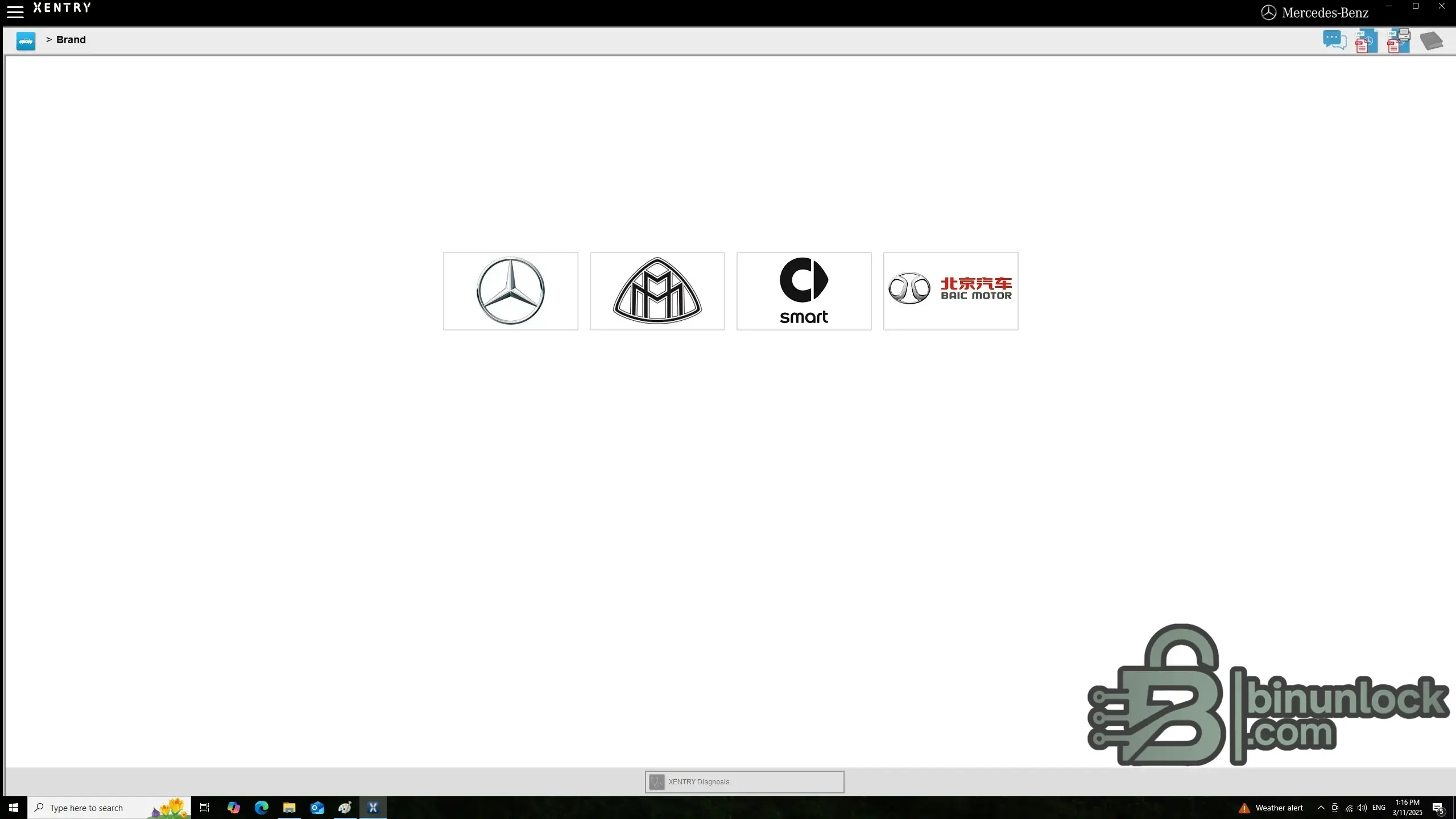Open the notification center icon
Image resolution: width=1456 pixels, height=819 pixels.
pos(1438,808)
